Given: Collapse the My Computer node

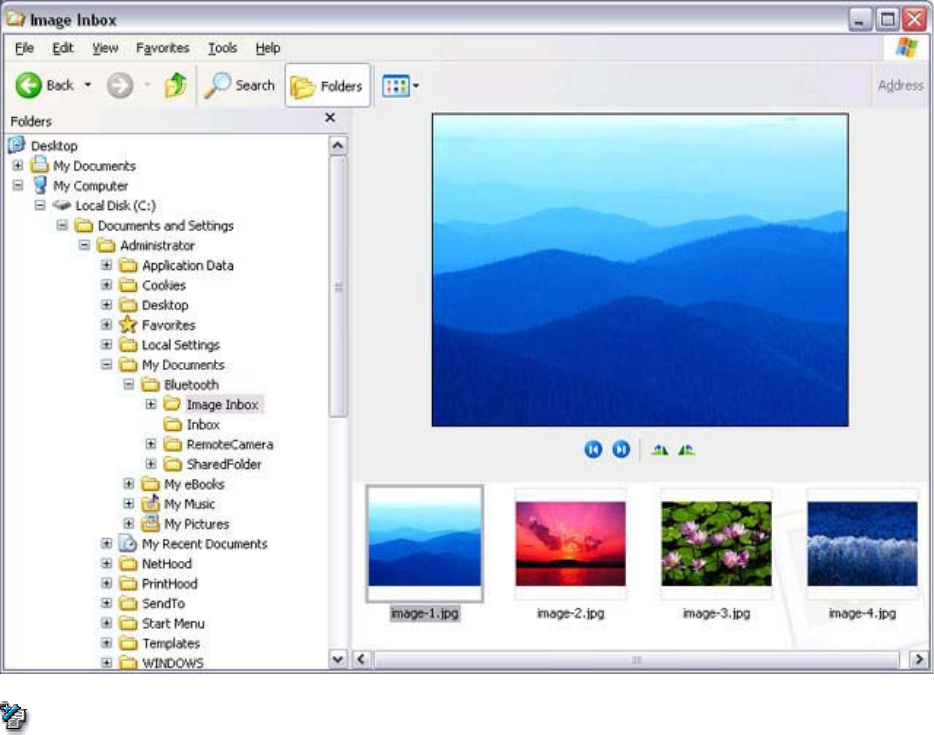Looking at the screenshot, I should point(18,185).
